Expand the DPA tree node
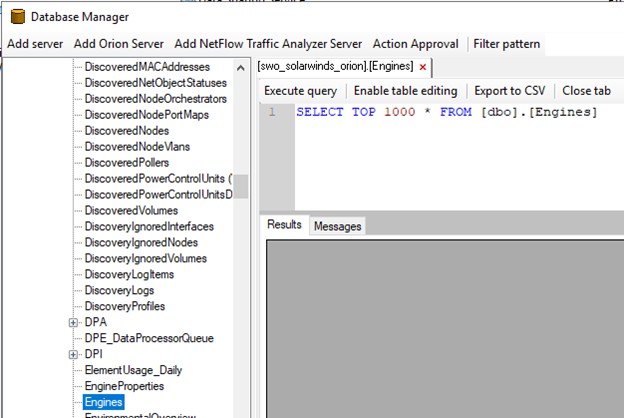The width and height of the screenshot is (624, 418). [x=73, y=322]
